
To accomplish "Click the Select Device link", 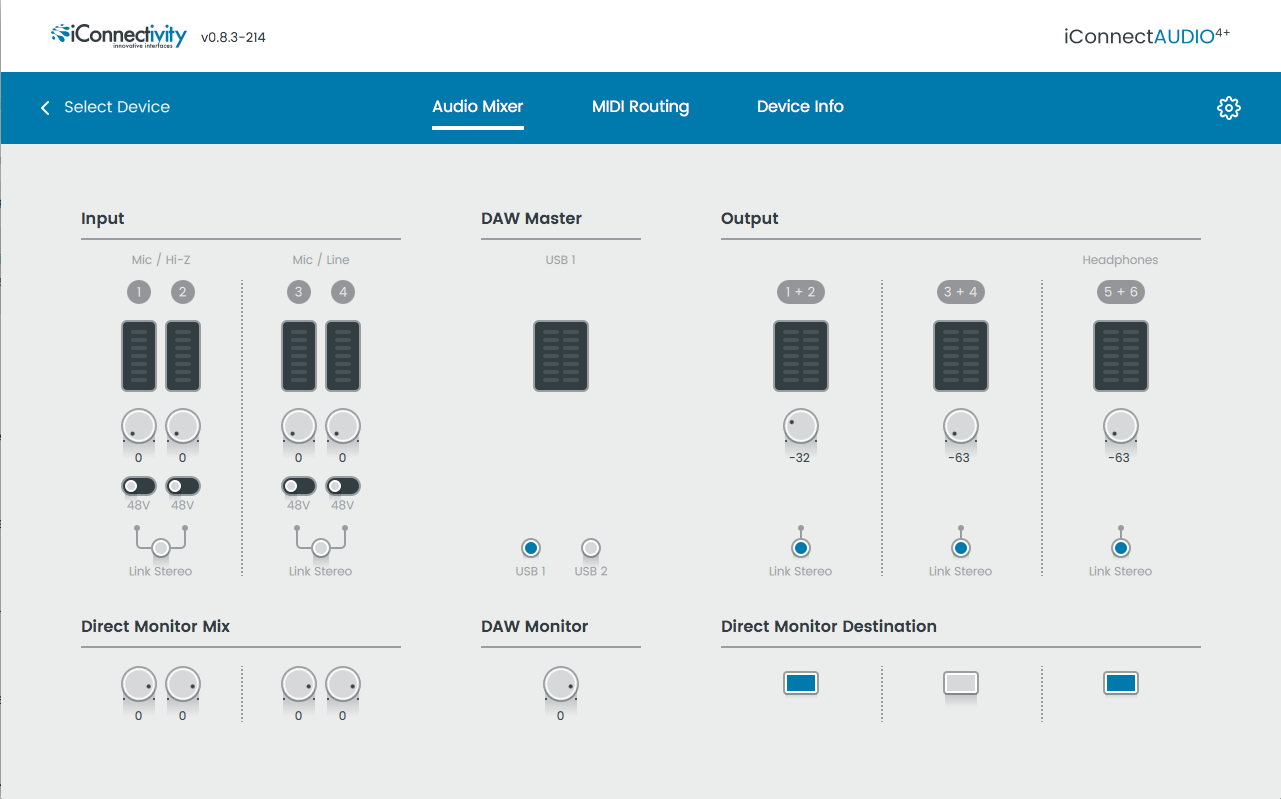I will pos(117,107).
